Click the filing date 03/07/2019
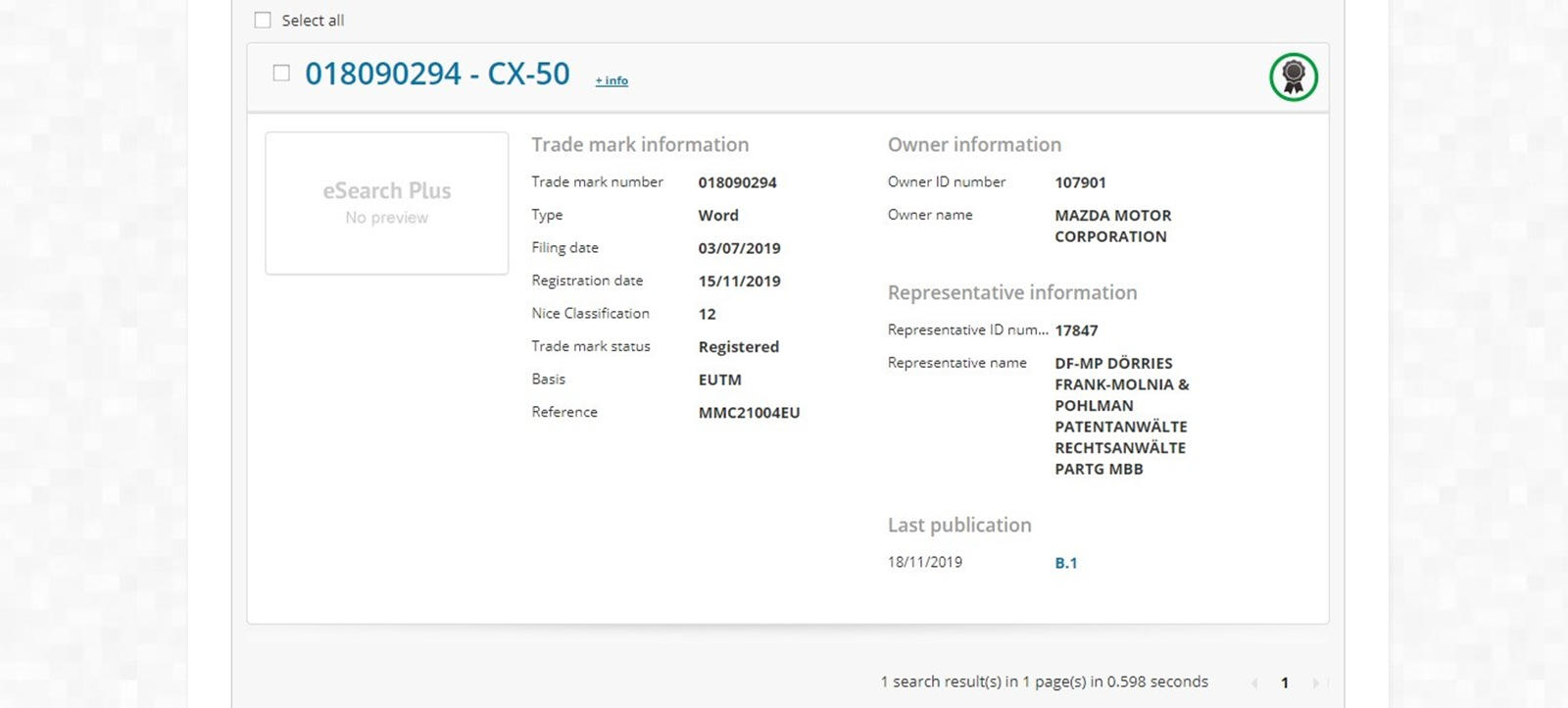Viewport: 1568px width, 708px height. point(739,248)
